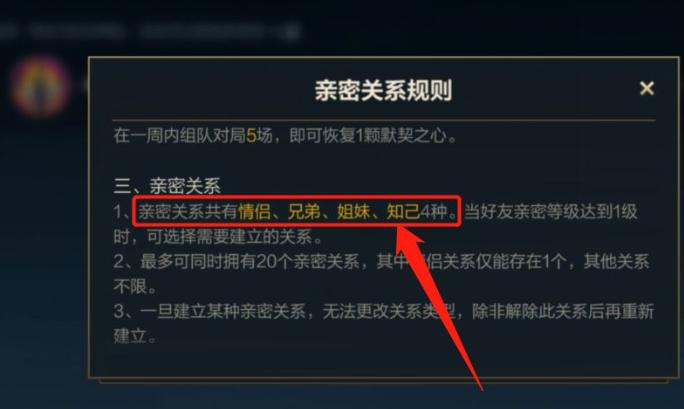
Task: Select the highlighted word 姐妹
Action: (x=353, y=212)
